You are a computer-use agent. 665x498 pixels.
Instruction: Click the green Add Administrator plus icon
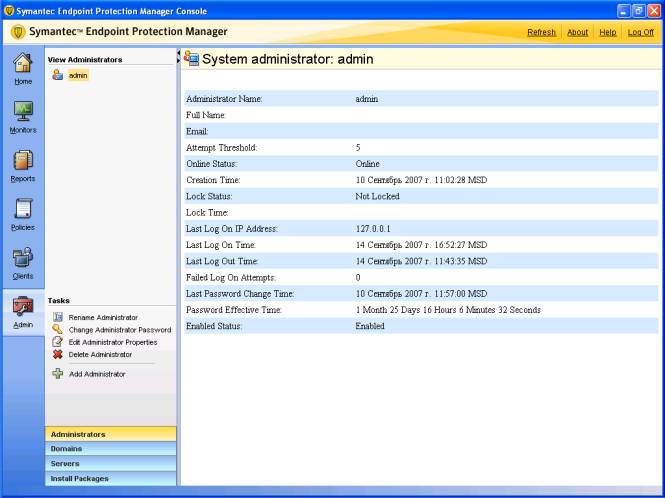coord(58,374)
